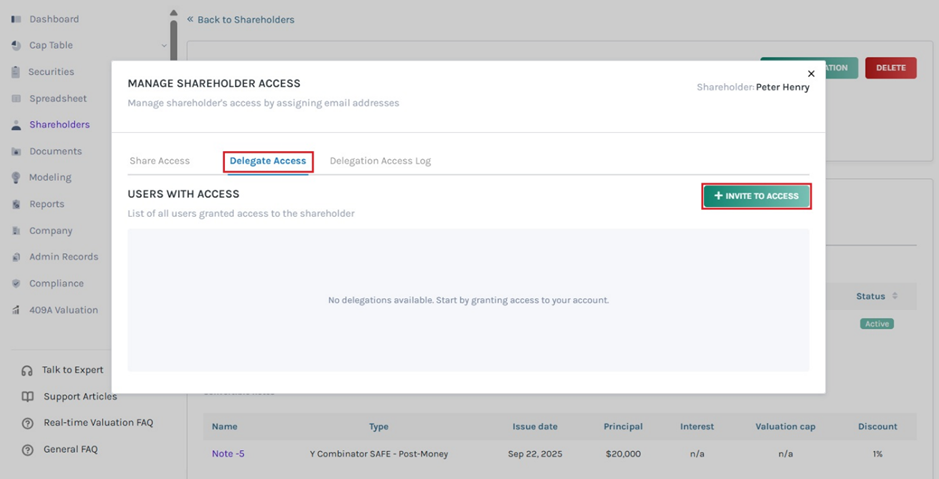
Task: Click the Interest column header
Action: point(697,427)
